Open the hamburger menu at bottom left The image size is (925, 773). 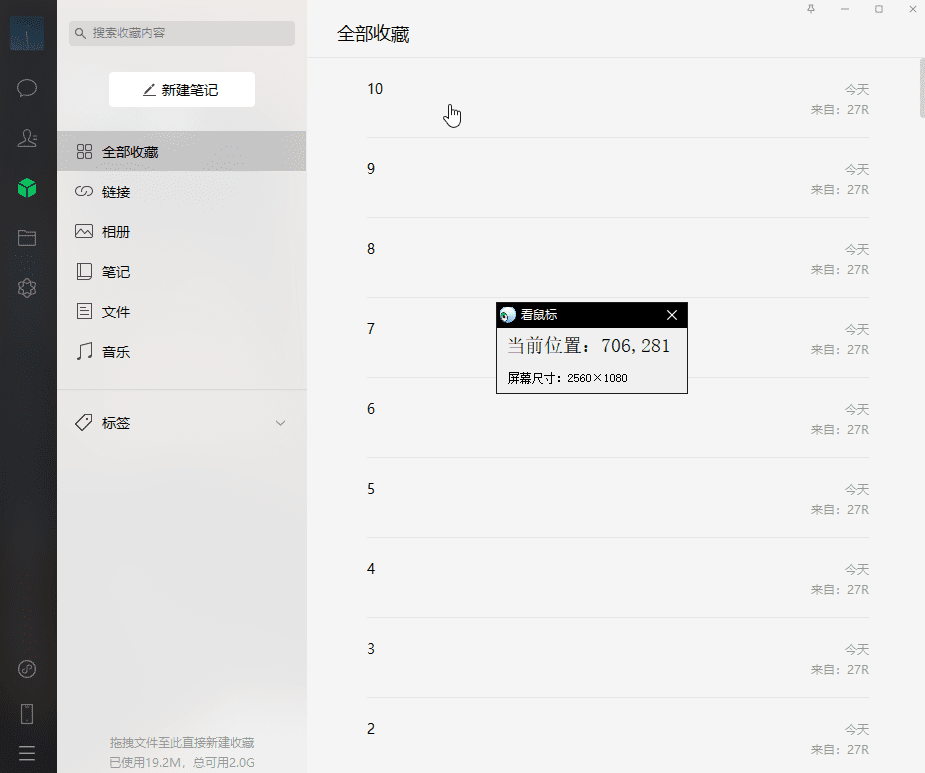point(27,753)
